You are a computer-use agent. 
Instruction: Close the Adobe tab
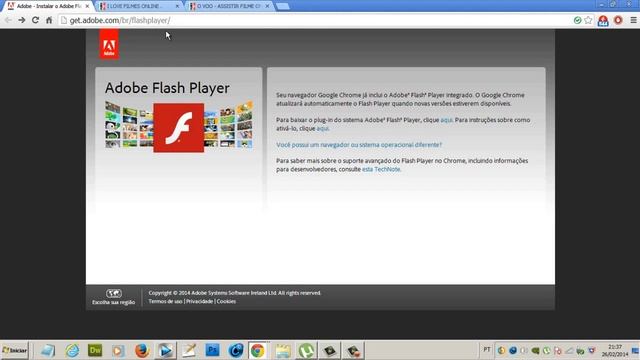[x=87, y=6]
